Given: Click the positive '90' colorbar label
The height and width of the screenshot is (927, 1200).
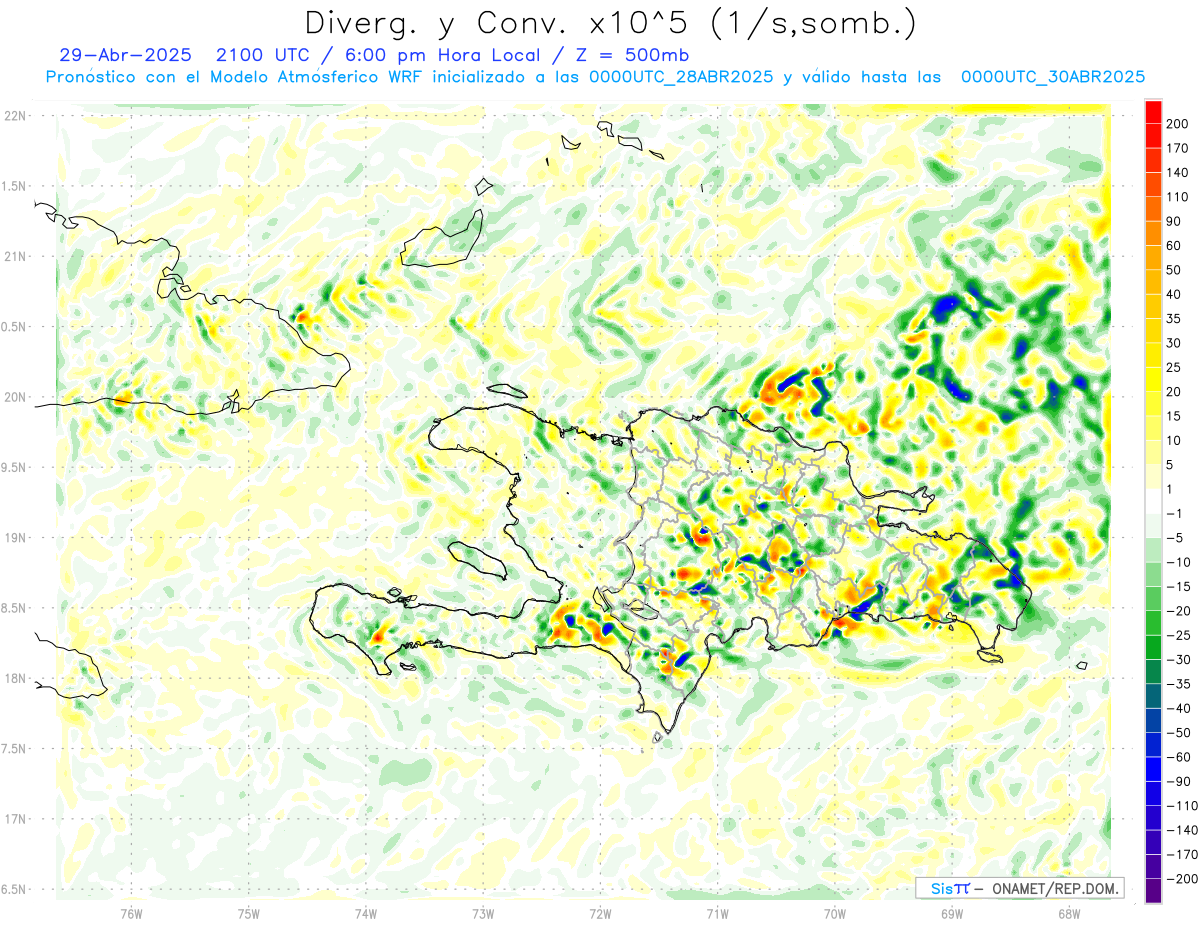Looking at the screenshot, I should (1174, 221).
